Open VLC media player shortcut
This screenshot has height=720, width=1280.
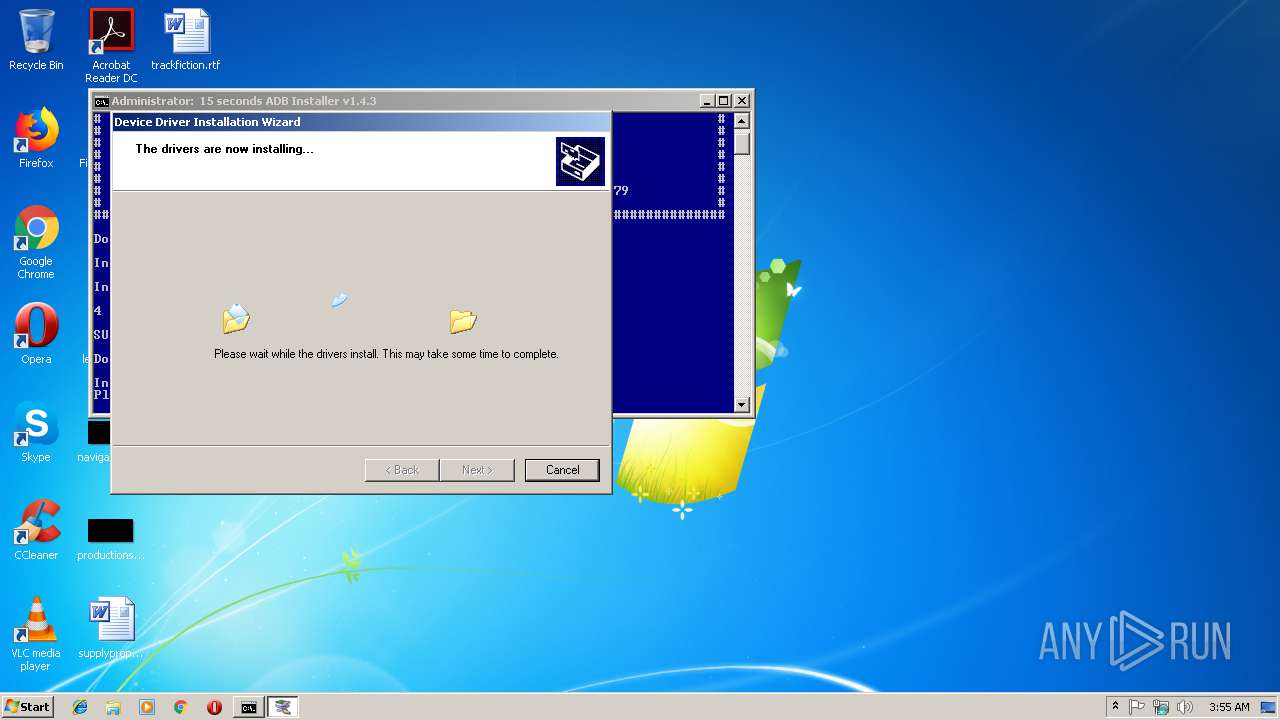(x=36, y=635)
